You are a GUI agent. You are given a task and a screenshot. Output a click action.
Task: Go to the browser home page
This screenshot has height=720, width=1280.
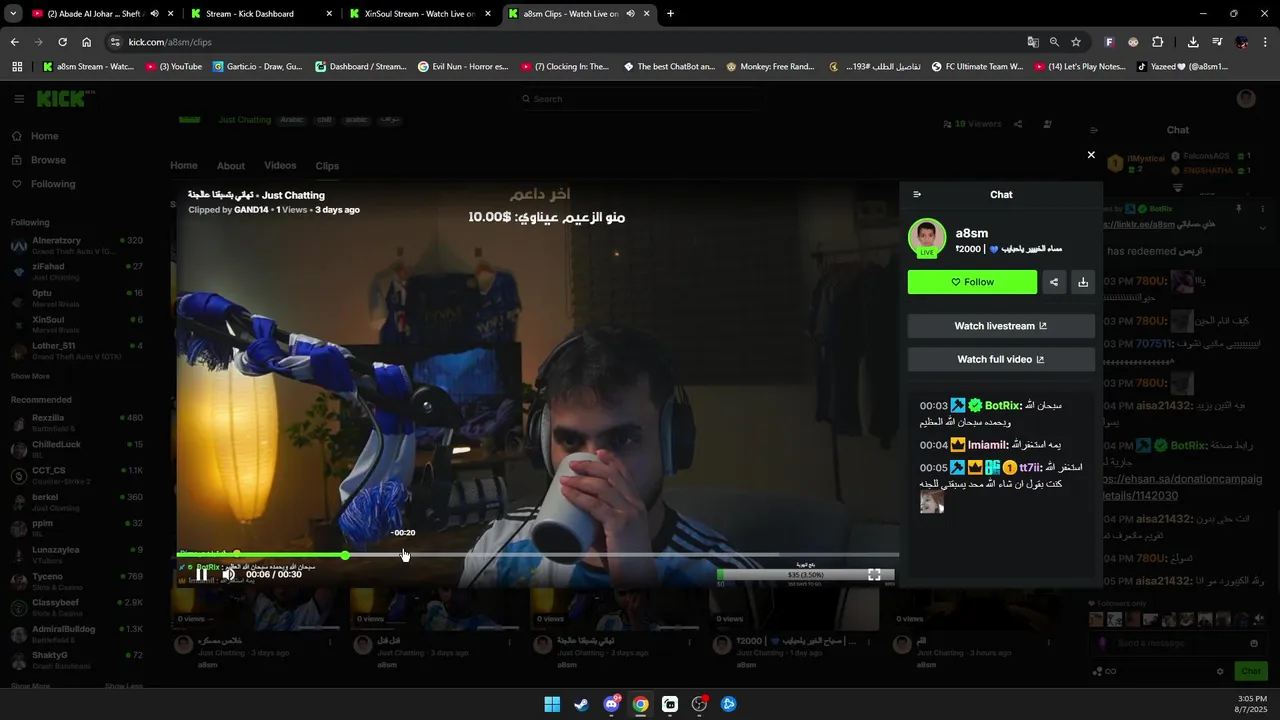pyautogui.click(x=87, y=42)
